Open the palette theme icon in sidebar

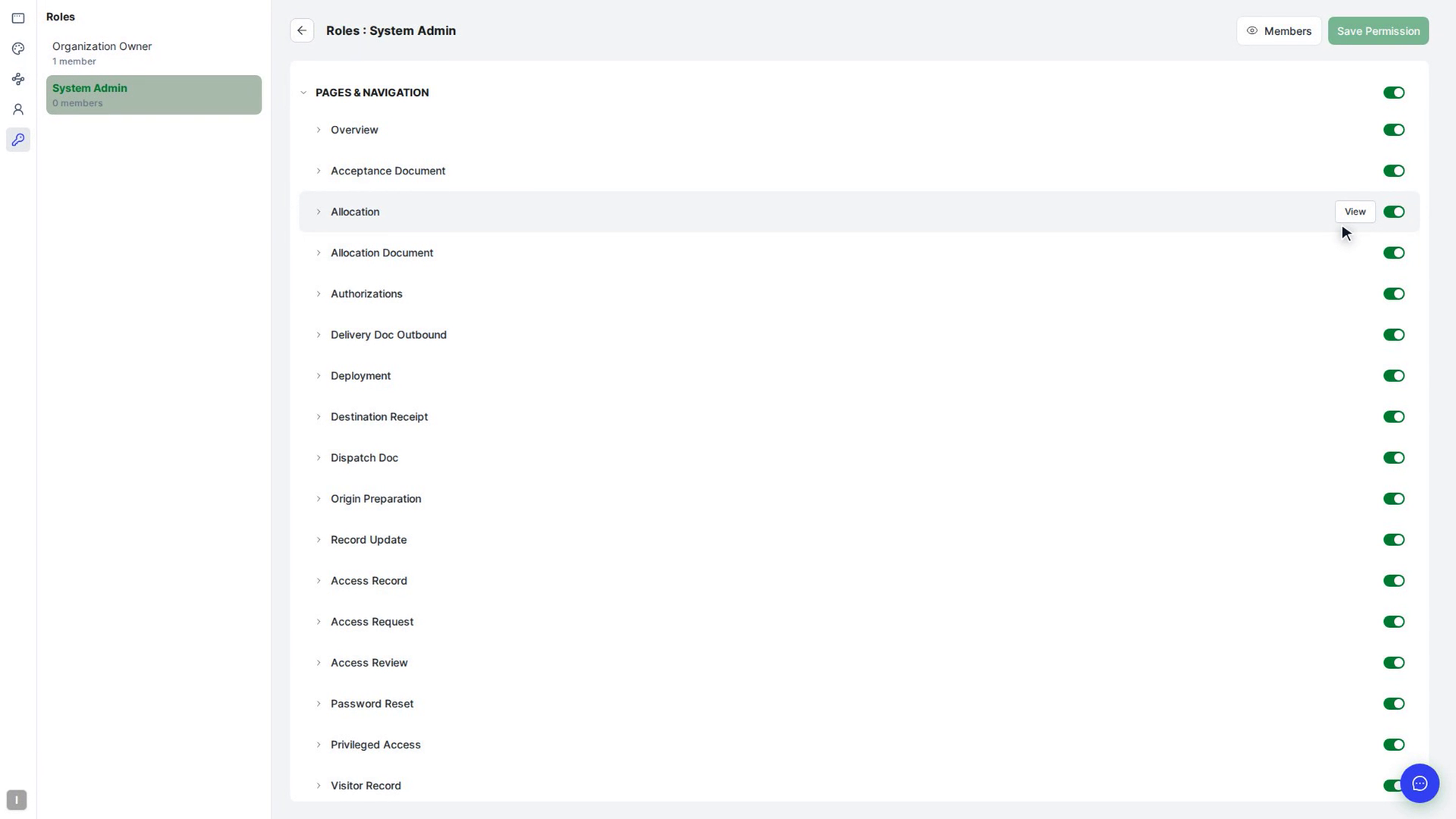click(x=18, y=49)
